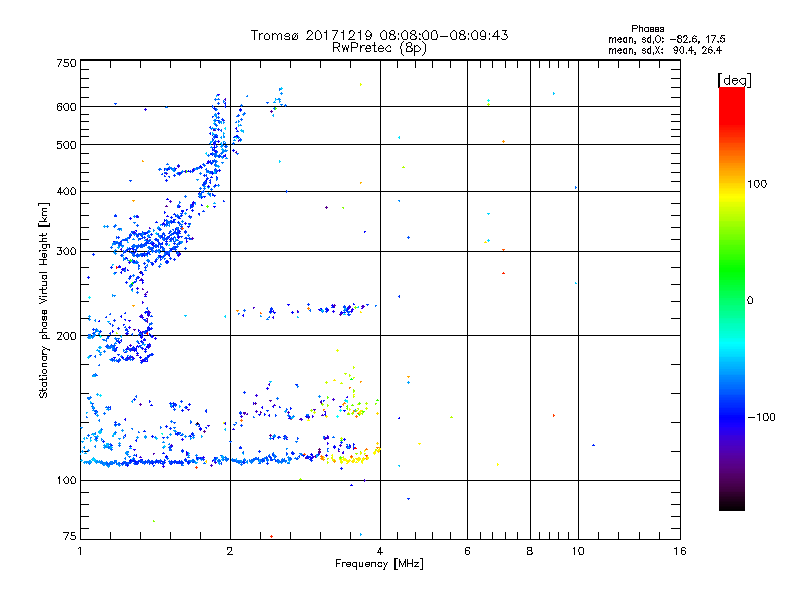800x600 pixels.
Task: Click the y-axis tick label '100'
Action: pos(66,480)
